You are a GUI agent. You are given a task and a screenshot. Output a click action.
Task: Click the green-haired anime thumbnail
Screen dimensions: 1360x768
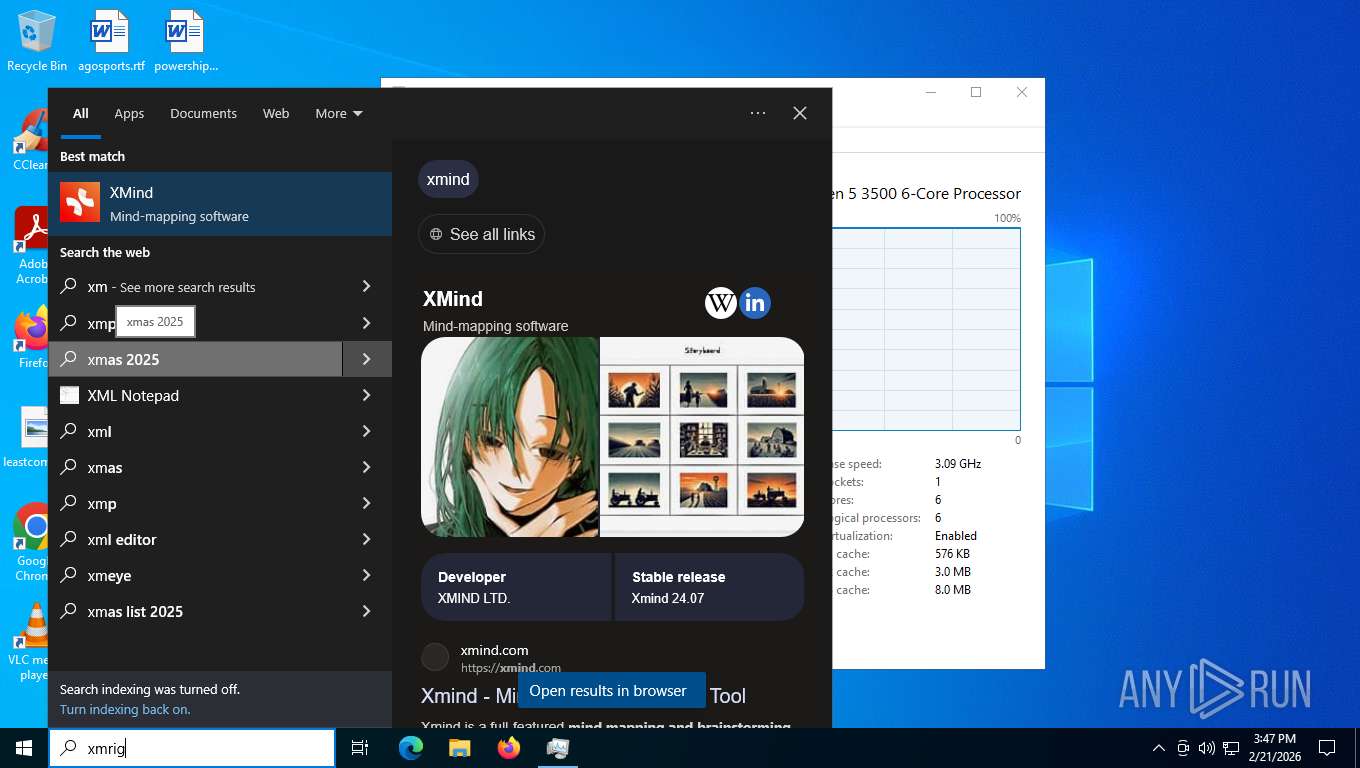click(509, 437)
